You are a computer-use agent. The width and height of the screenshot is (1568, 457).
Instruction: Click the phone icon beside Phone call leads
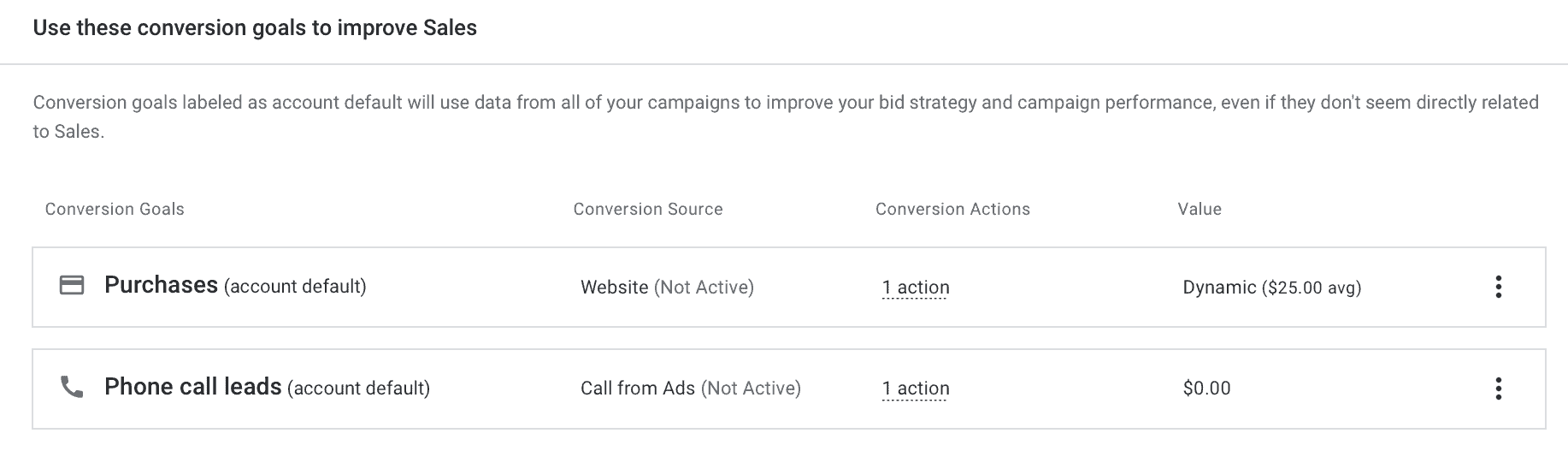click(x=72, y=388)
